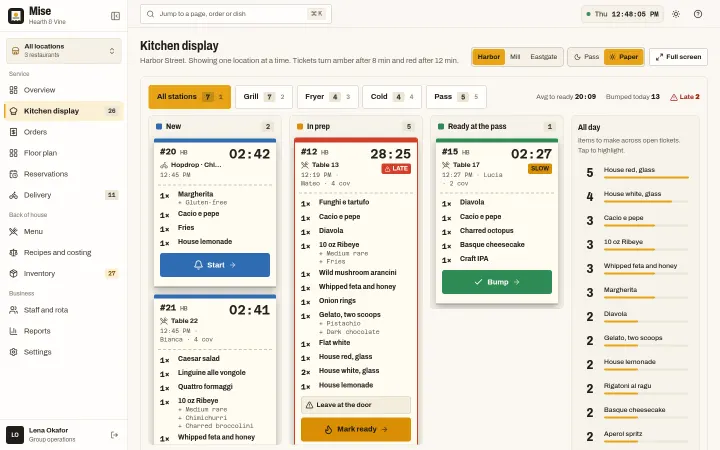Highlight Gelato, two scoops in All day
Image resolution: width=720 pixels, height=450 pixels.
click(x=636, y=341)
